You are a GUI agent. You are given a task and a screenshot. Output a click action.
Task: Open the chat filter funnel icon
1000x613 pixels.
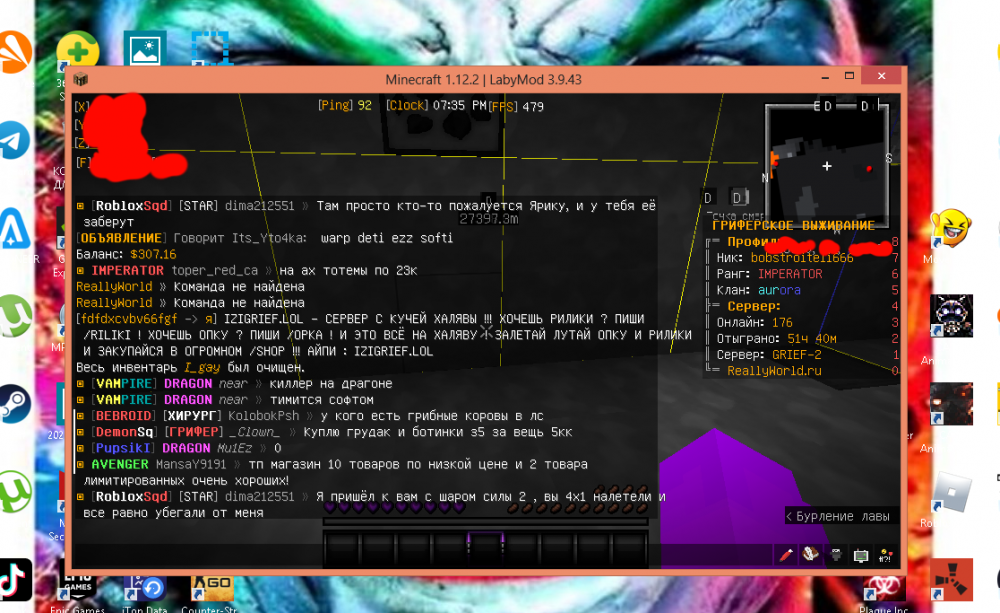pyautogui.click(x=835, y=555)
